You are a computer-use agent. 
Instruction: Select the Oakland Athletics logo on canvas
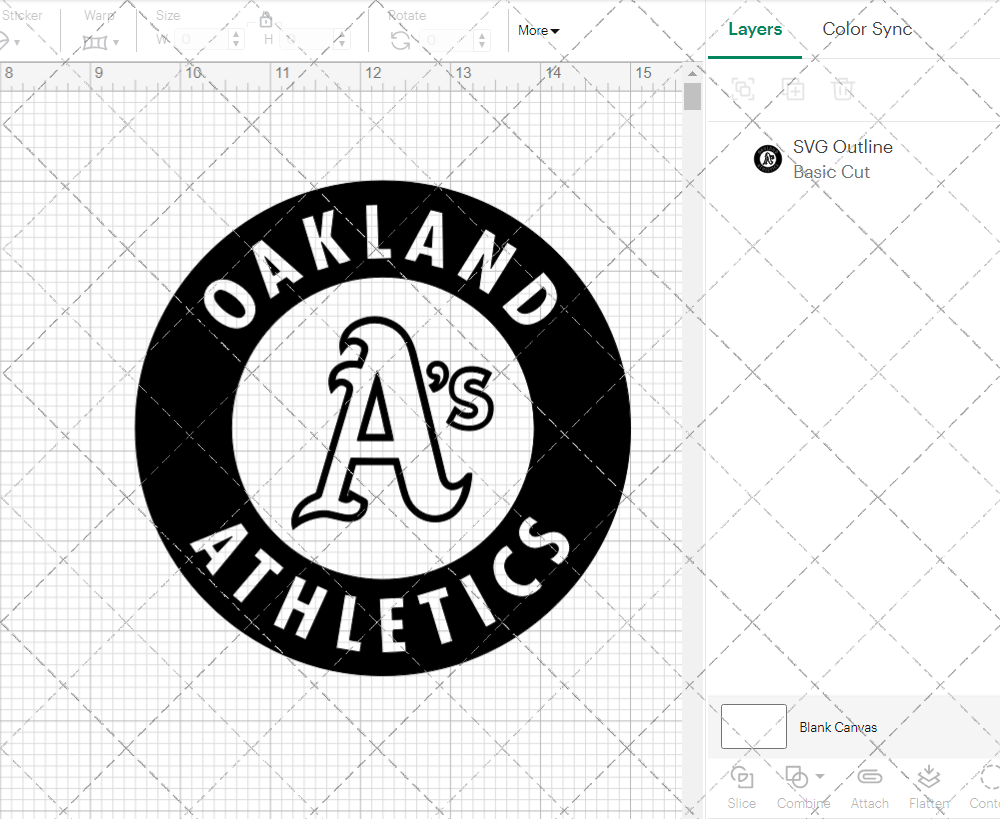(383, 428)
